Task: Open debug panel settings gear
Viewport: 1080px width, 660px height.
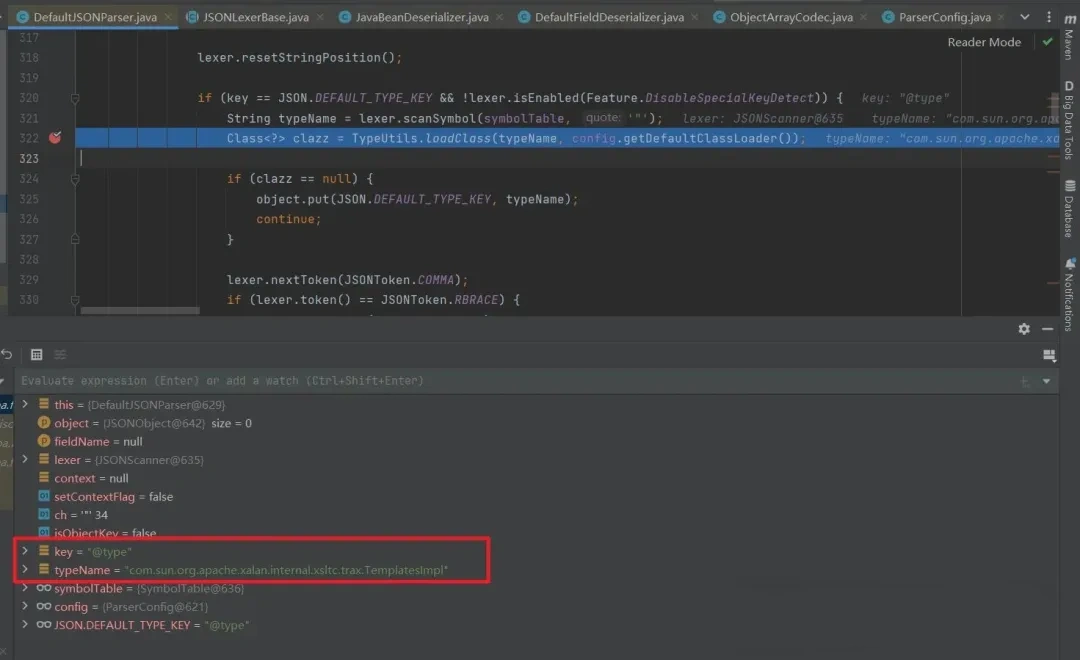Action: [x=1024, y=329]
